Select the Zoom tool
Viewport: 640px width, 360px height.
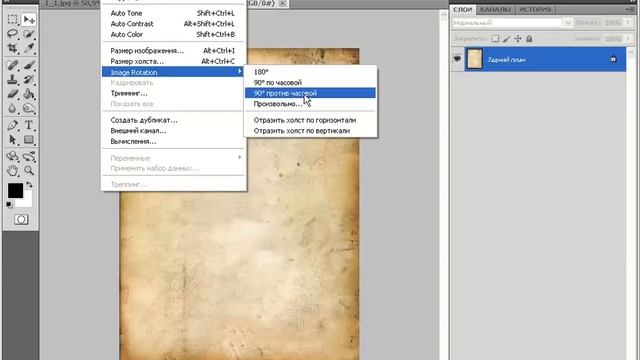(x=29, y=171)
